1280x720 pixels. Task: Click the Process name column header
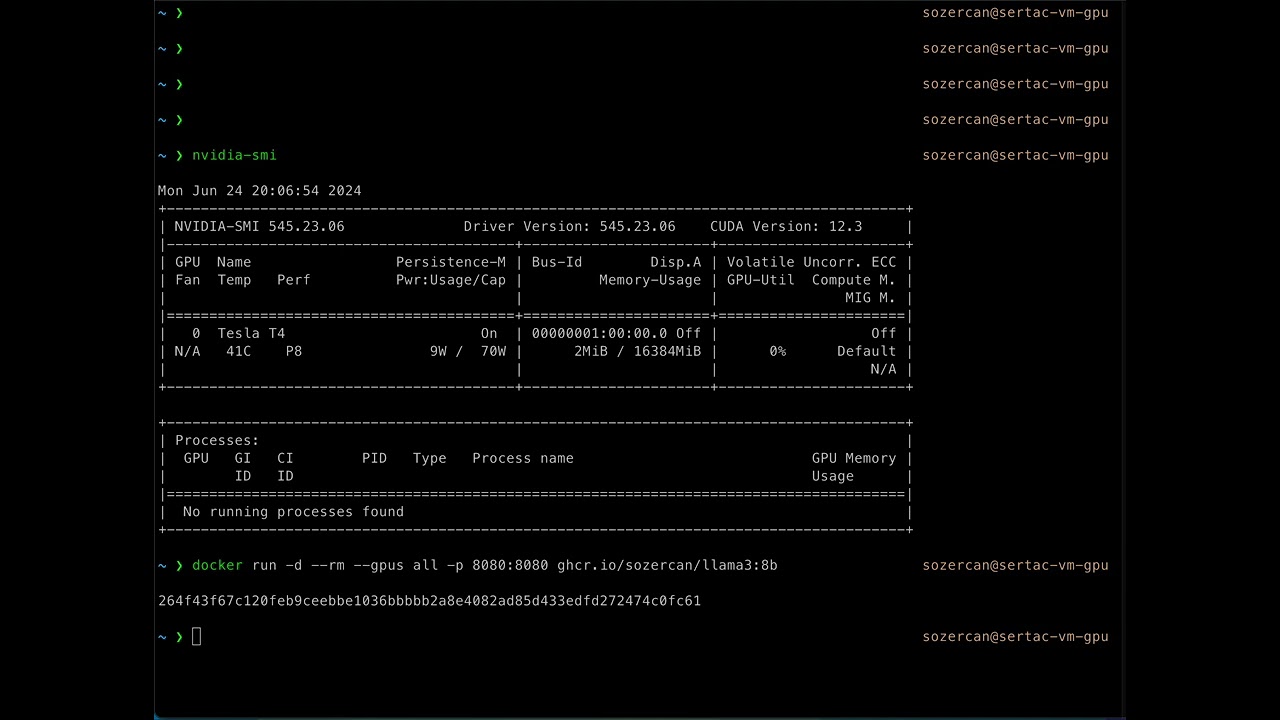[x=523, y=458]
